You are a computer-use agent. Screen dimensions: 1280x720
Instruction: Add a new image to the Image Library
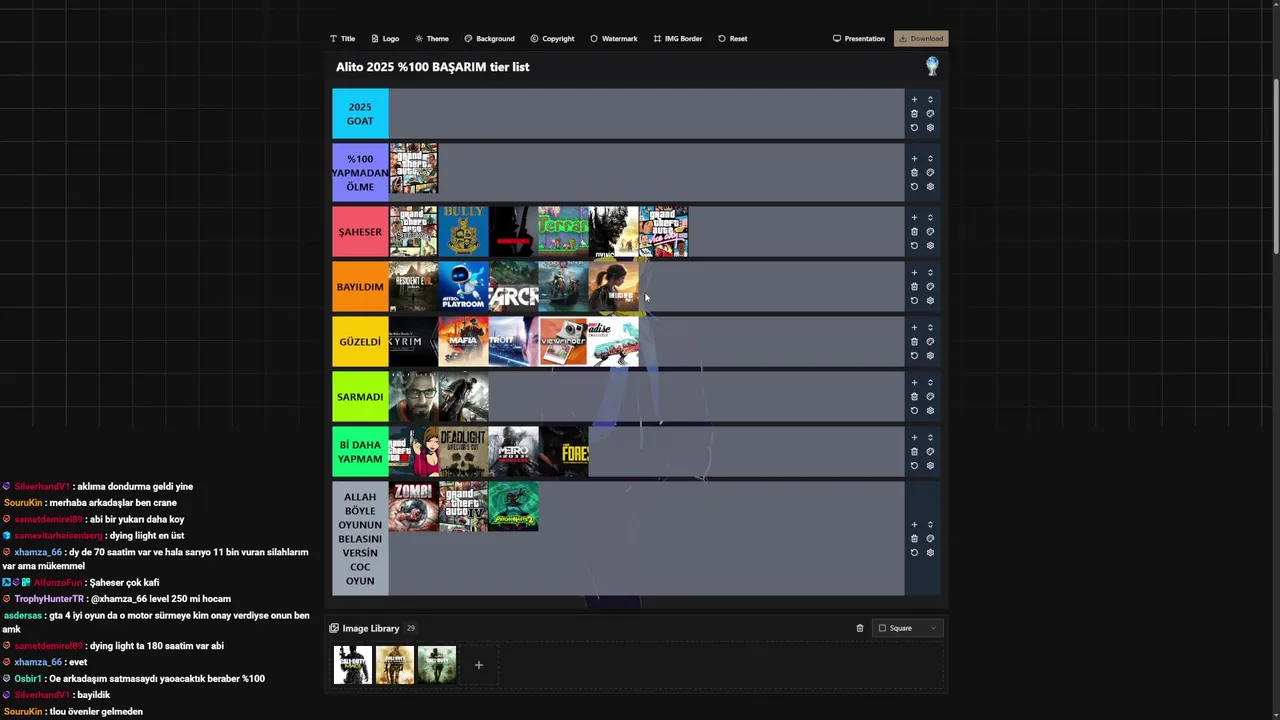(x=478, y=665)
